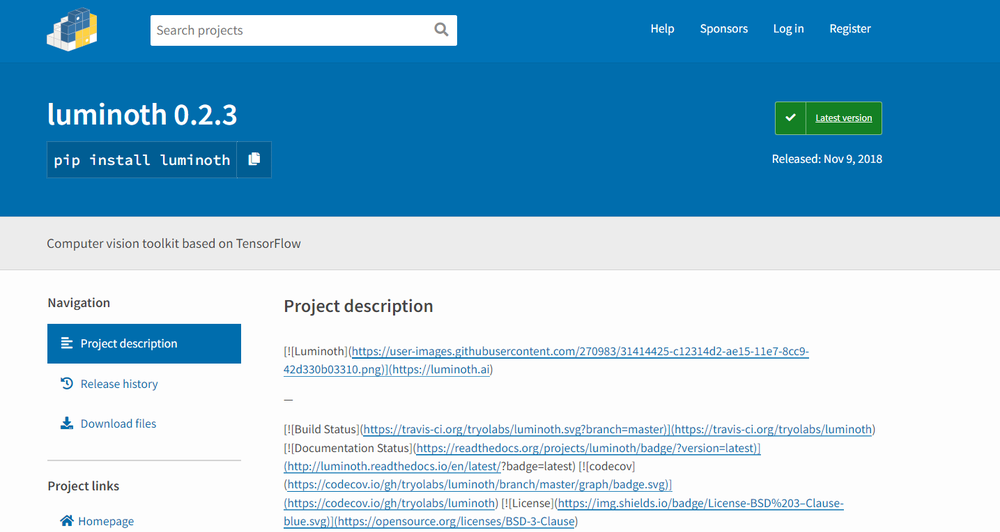Click the green checkmark icon

tap(790, 118)
